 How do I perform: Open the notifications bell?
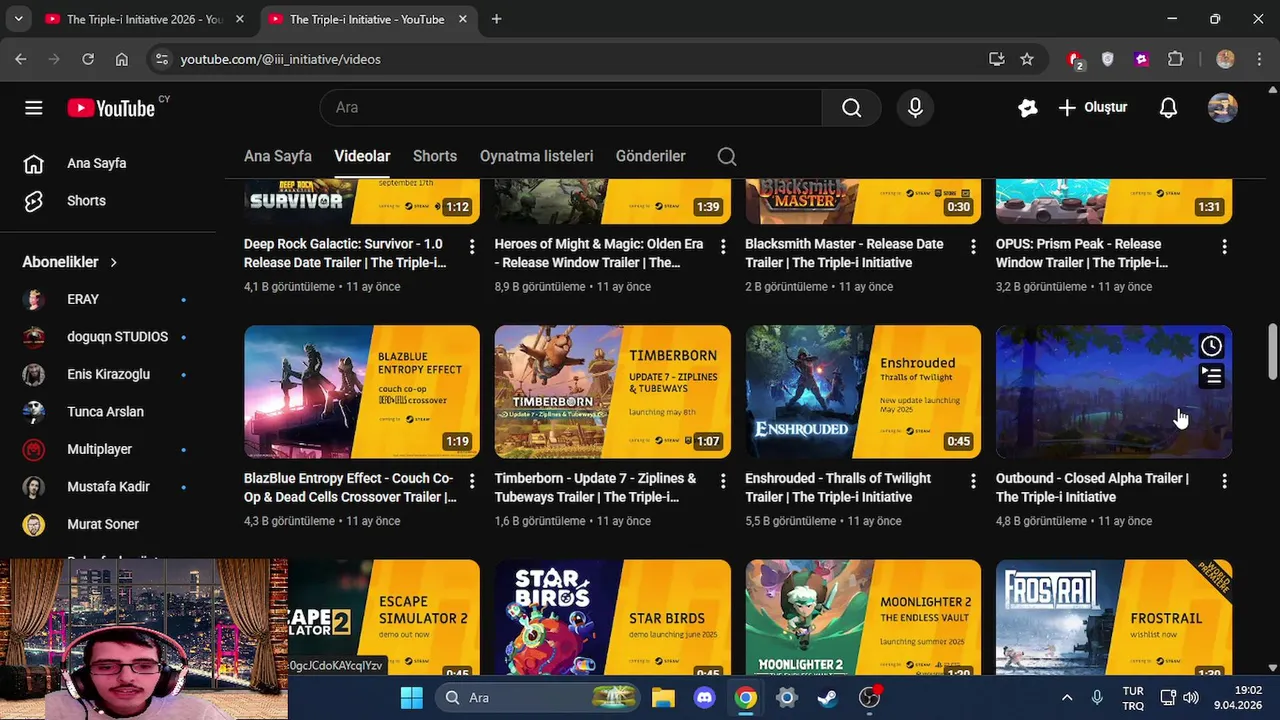(1168, 108)
